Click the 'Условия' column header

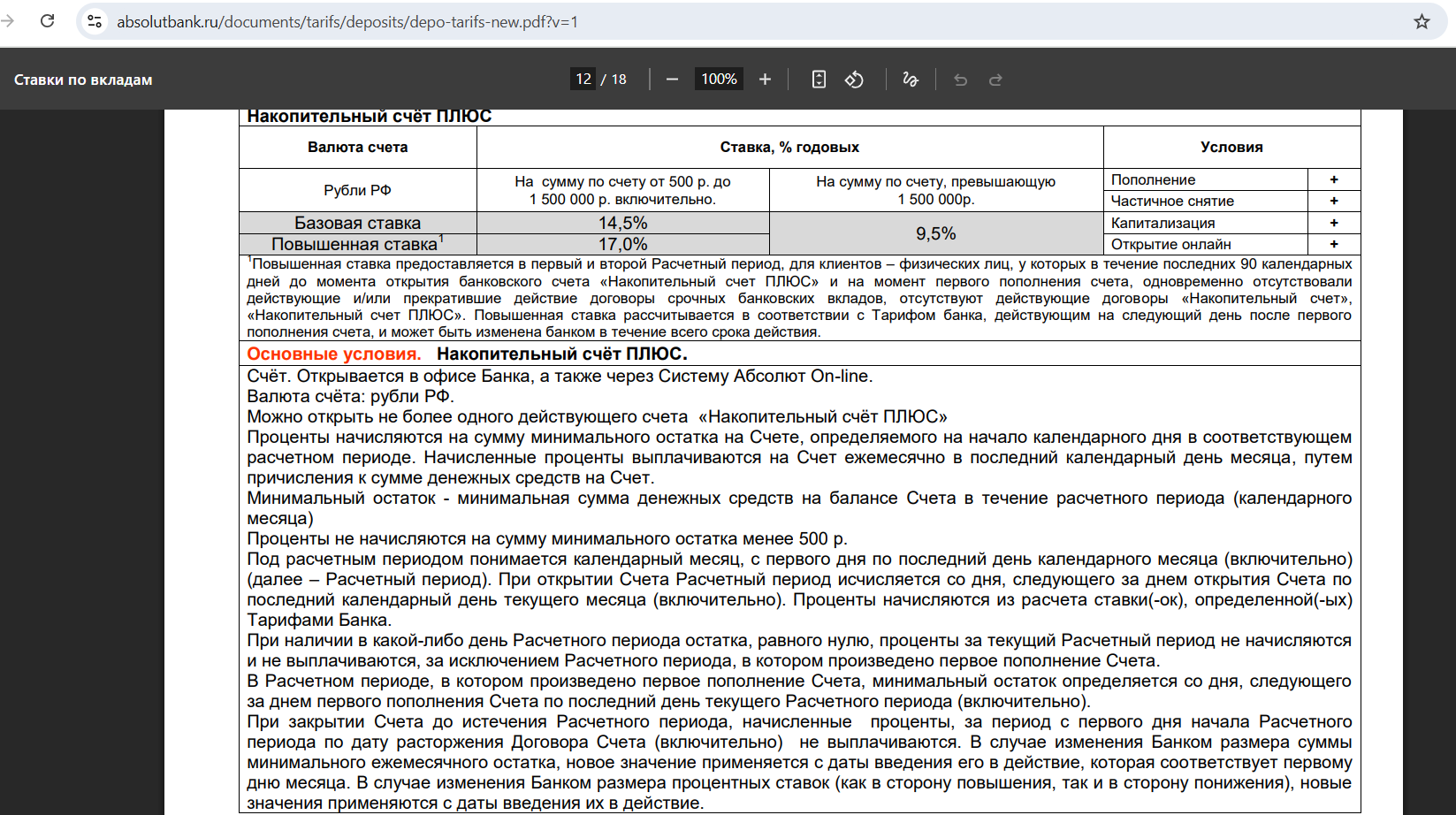(1231, 147)
